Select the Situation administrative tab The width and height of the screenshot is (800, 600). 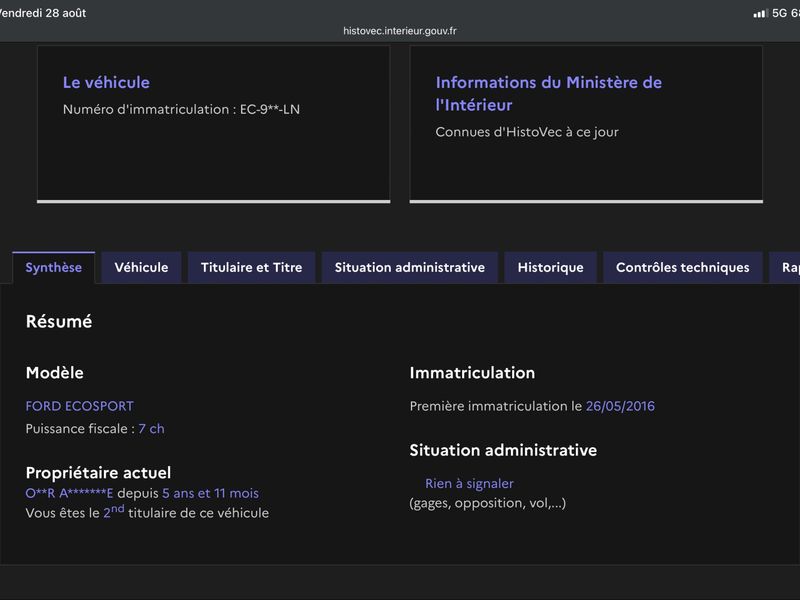[x=410, y=267]
